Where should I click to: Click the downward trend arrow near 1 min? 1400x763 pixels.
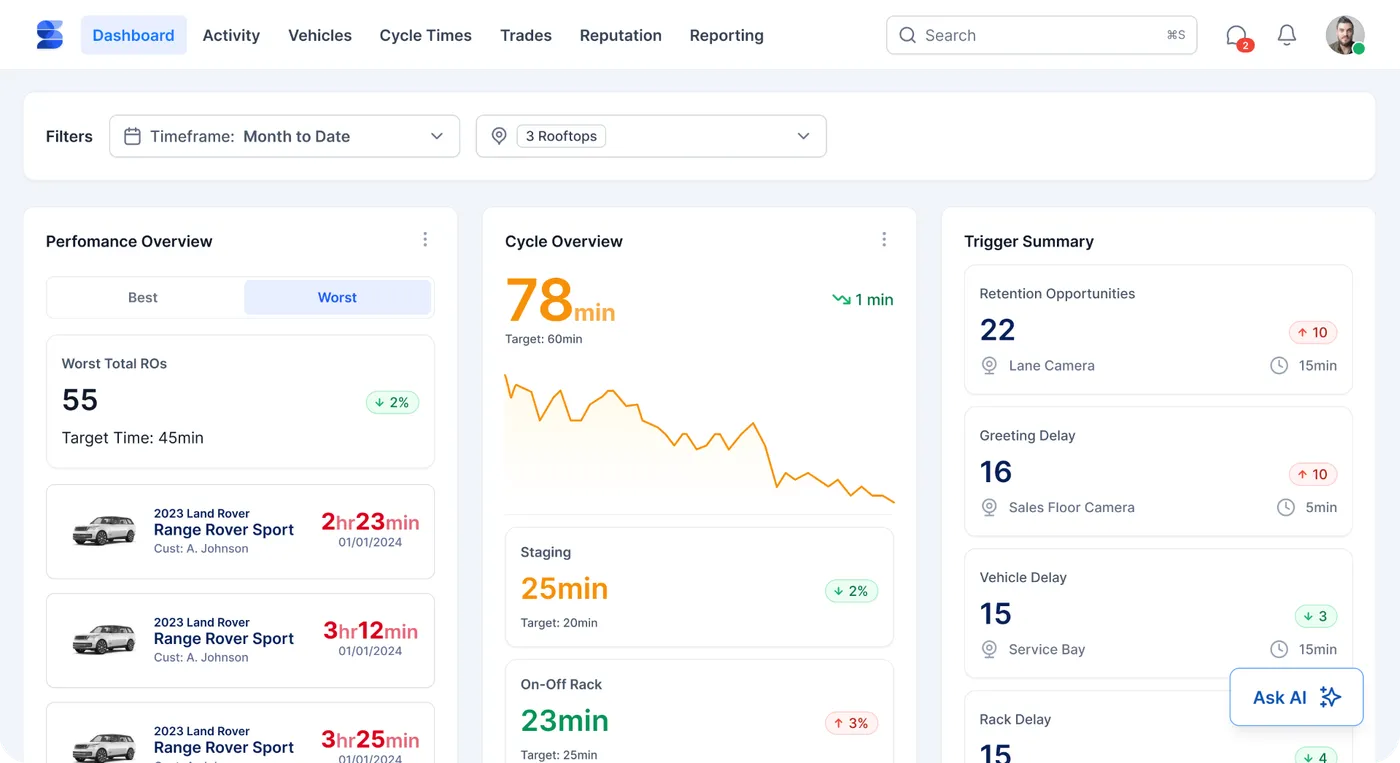tap(841, 299)
